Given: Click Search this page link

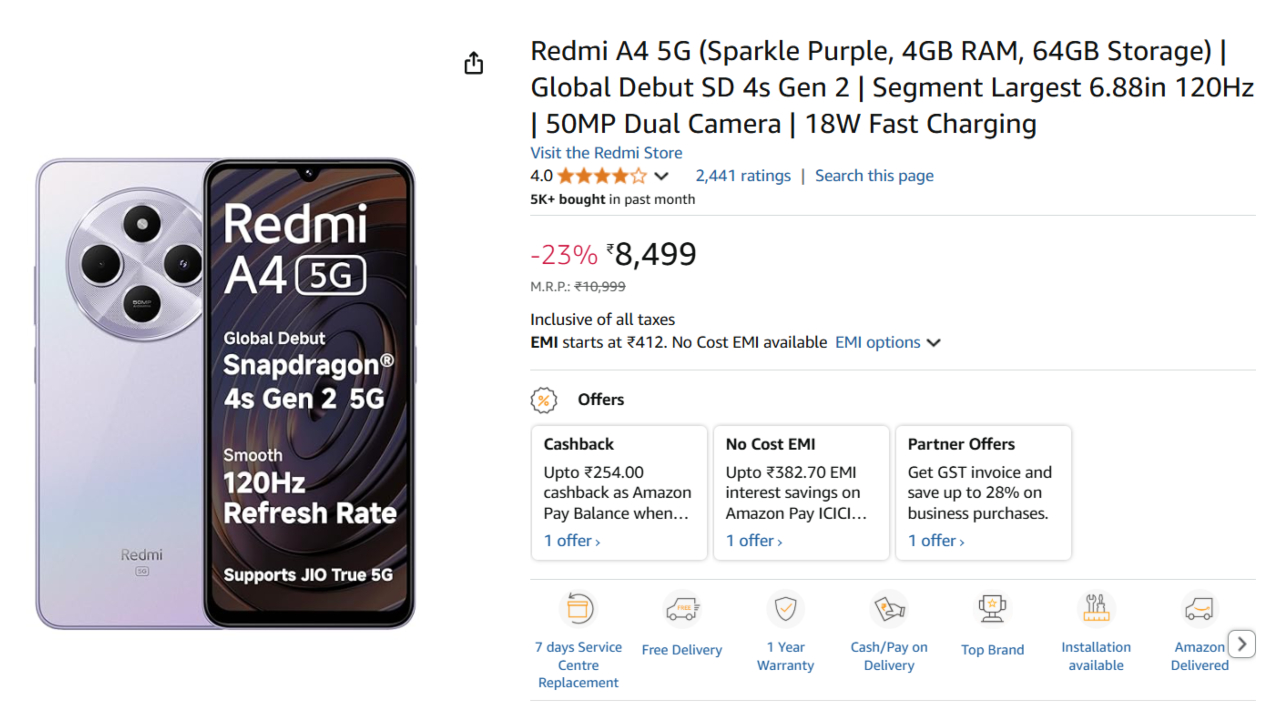Looking at the screenshot, I should pyautogui.click(x=874, y=176).
